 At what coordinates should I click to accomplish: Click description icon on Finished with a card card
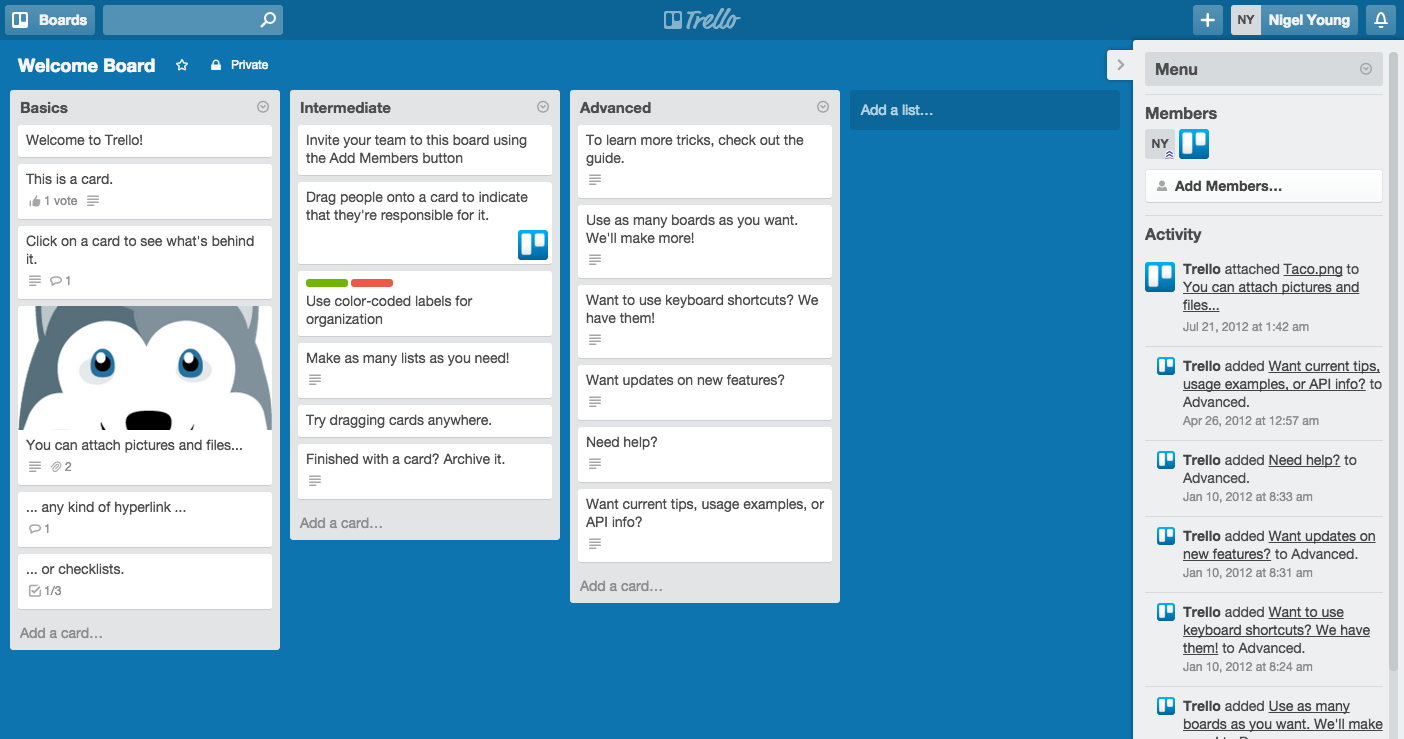(x=315, y=481)
